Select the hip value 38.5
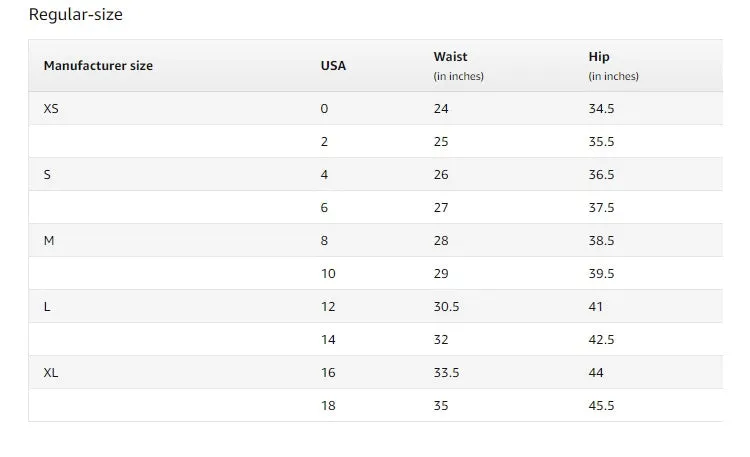This screenshot has height=457, width=750. pyautogui.click(x=601, y=241)
